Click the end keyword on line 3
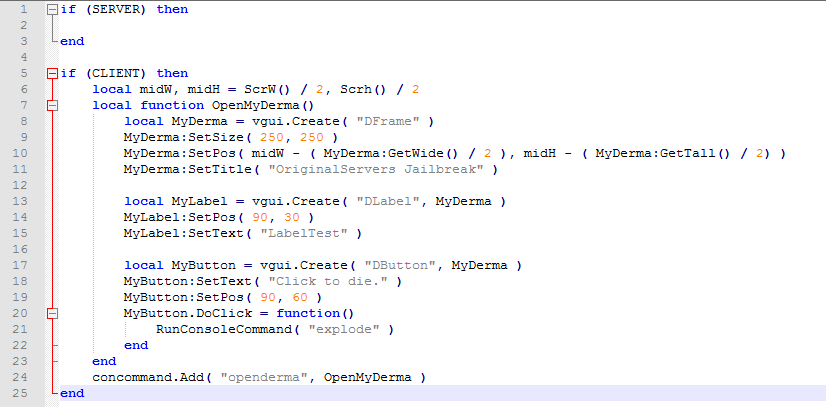826x407 pixels. pos(72,41)
